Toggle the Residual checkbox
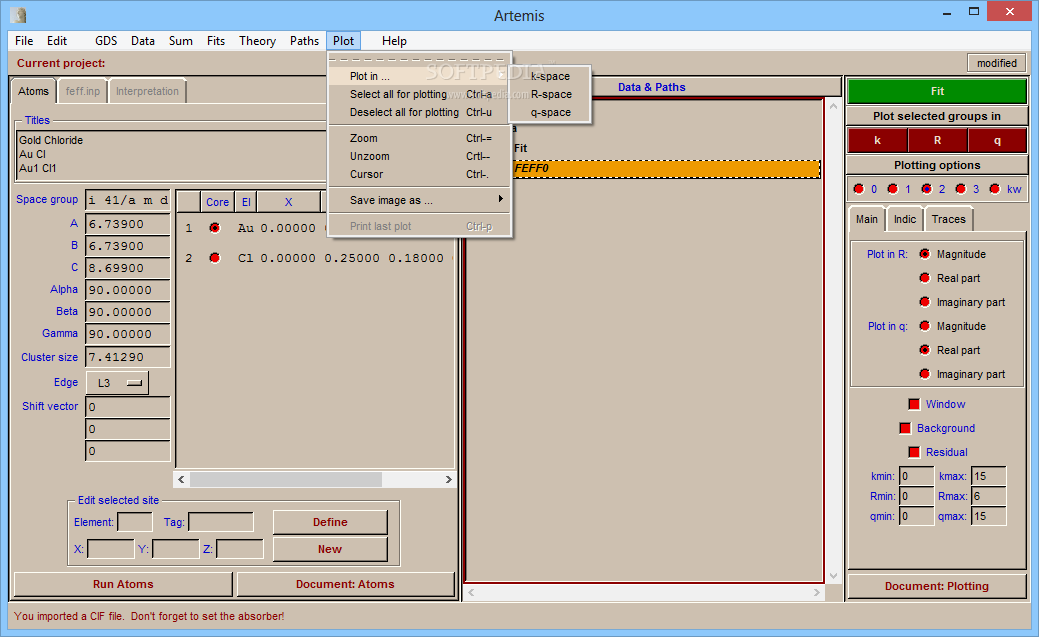1039x637 pixels. click(914, 452)
